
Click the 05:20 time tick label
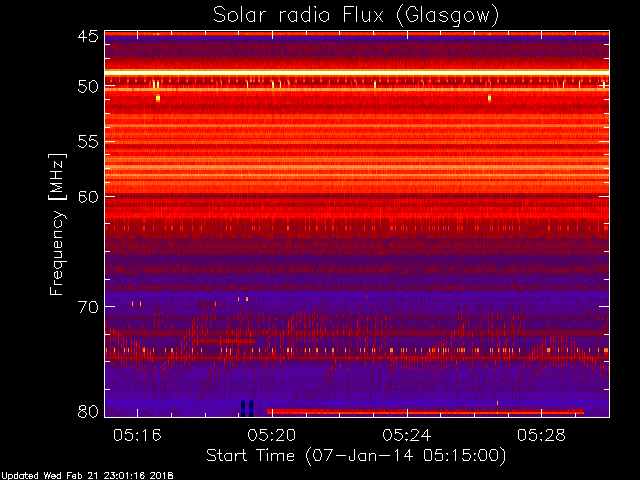272,435
